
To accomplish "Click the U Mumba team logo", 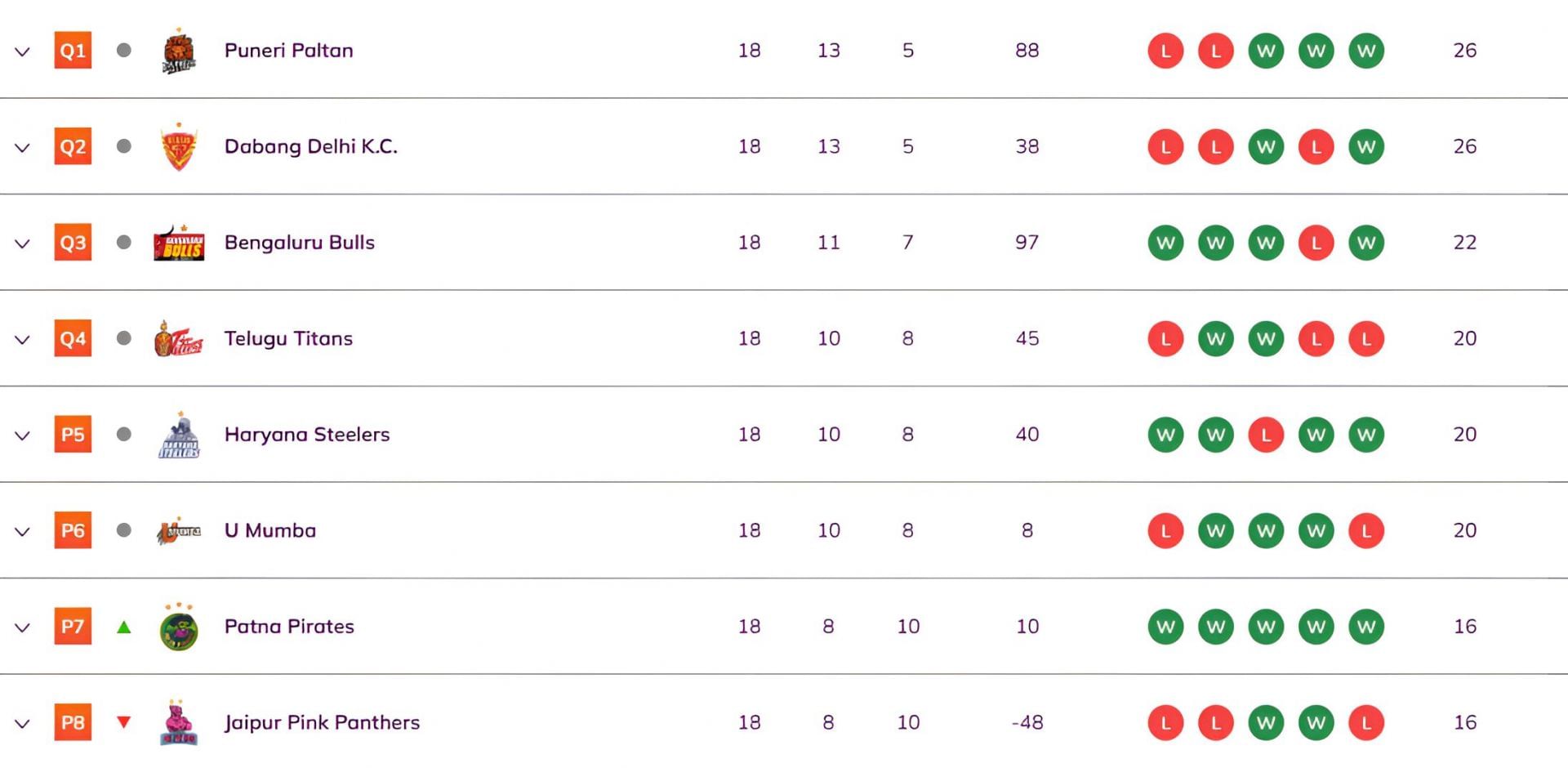I will click(x=179, y=531).
